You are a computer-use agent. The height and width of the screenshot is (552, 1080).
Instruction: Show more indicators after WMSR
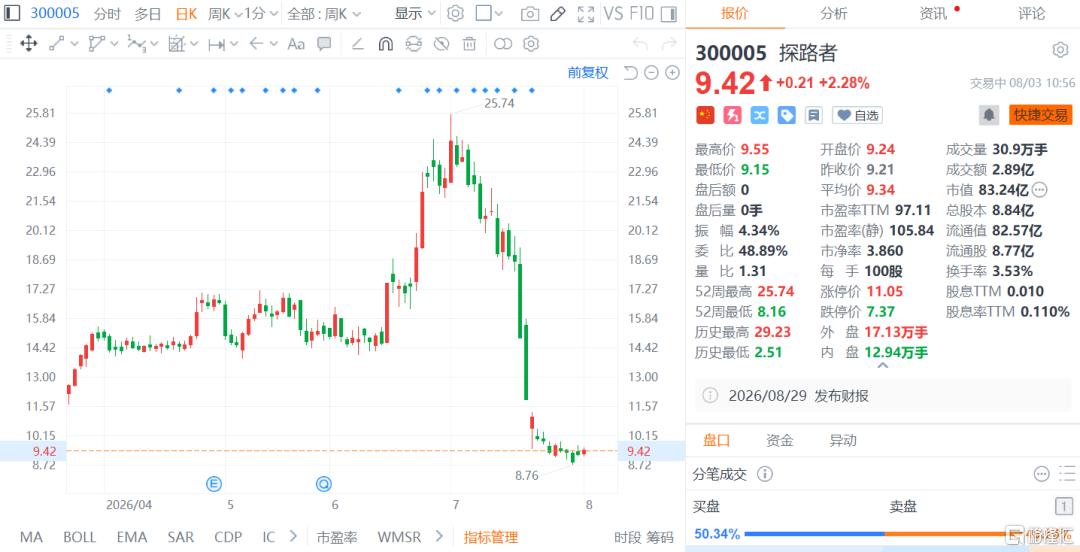tap(441, 536)
